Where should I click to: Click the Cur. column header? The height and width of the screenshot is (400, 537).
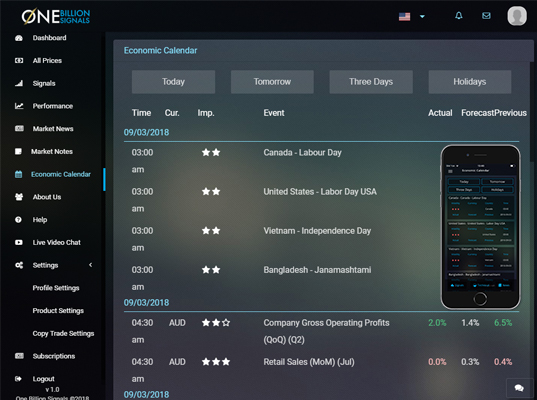[x=172, y=113]
